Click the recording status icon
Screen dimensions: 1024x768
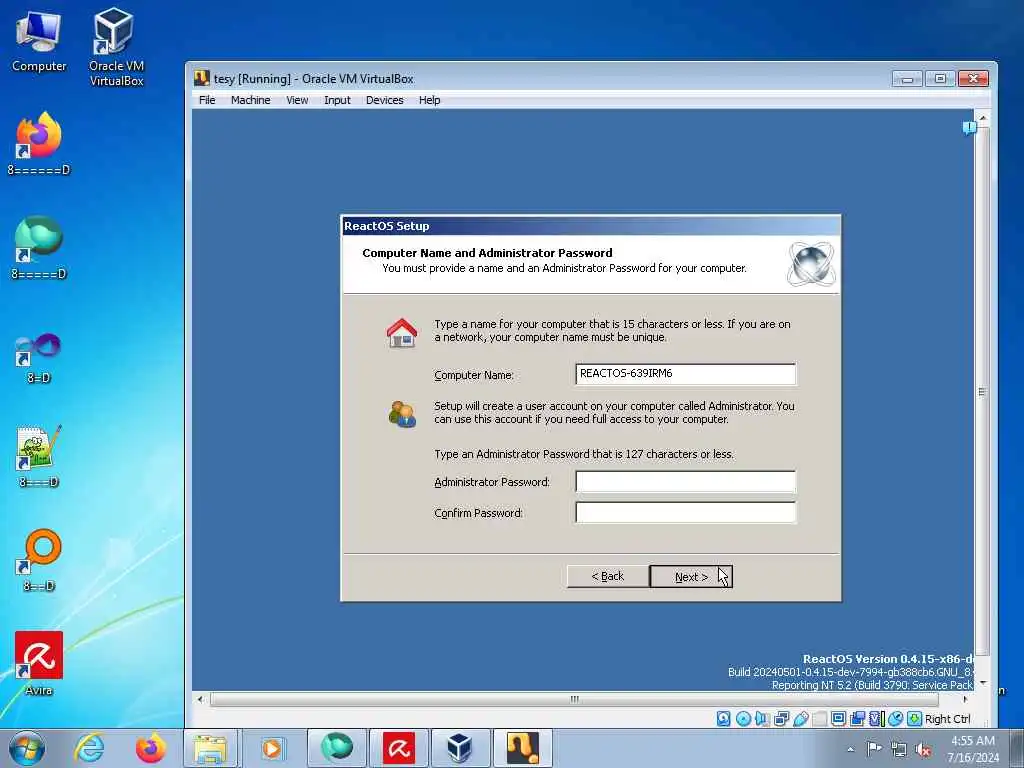[857, 718]
